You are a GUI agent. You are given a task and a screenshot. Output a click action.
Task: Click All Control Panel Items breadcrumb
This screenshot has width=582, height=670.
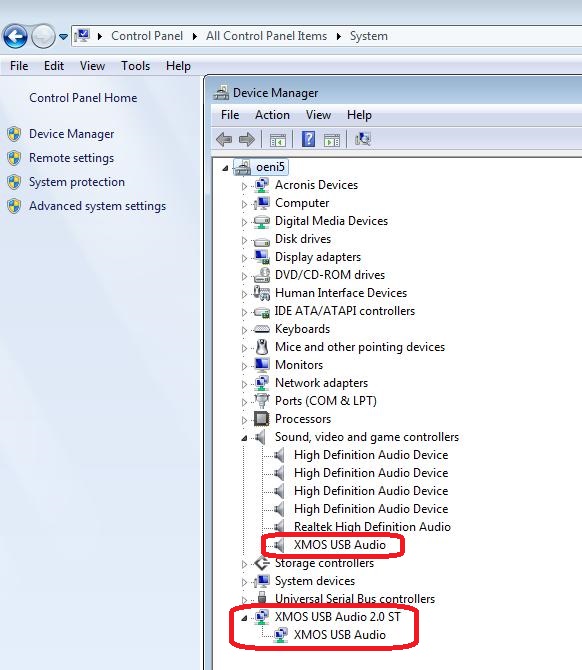pyautogui.click(x=266, y=36)
